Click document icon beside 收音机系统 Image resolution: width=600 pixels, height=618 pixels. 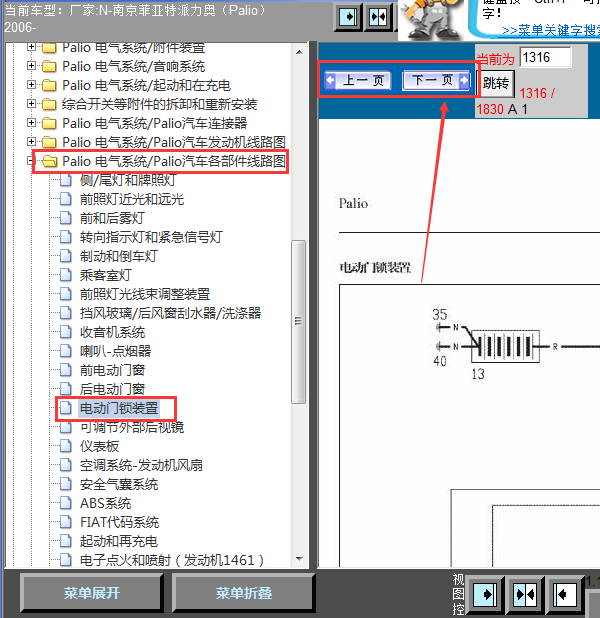coord(65,332)
